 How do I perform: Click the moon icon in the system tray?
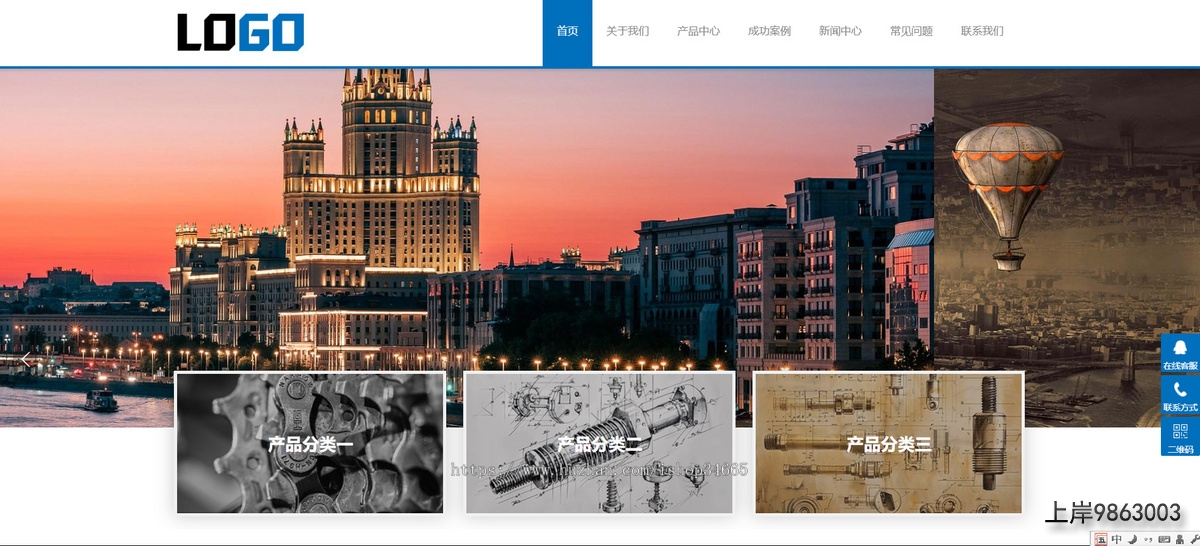point(1131,539)
